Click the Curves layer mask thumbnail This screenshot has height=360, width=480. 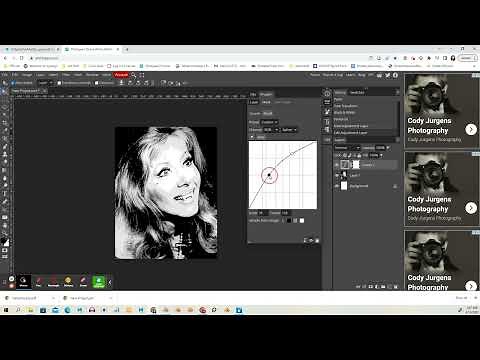point(356,165)
